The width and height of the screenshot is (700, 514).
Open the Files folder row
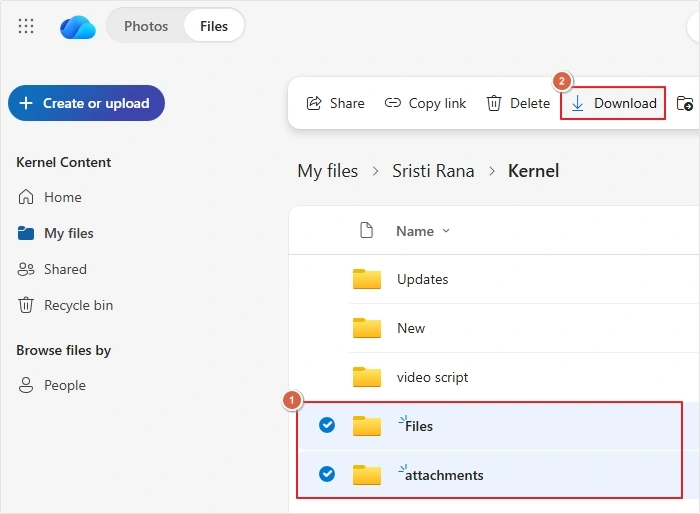pyautogui.click(x=499, y=426)
